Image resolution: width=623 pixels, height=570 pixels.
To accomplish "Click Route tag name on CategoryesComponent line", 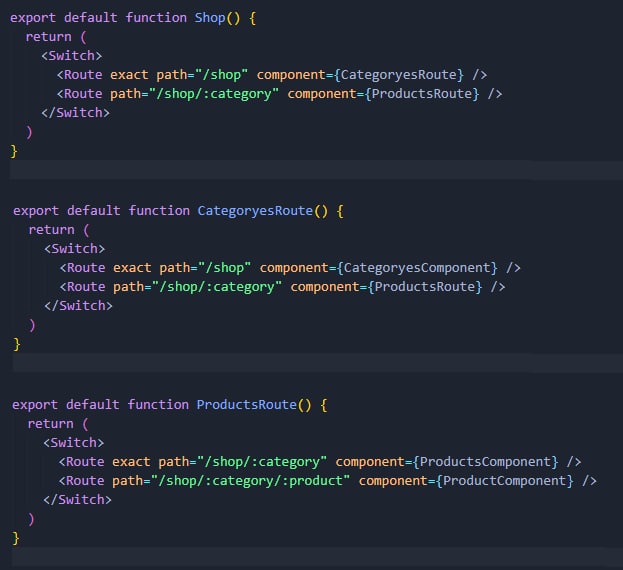I will [x=86, y=268].
